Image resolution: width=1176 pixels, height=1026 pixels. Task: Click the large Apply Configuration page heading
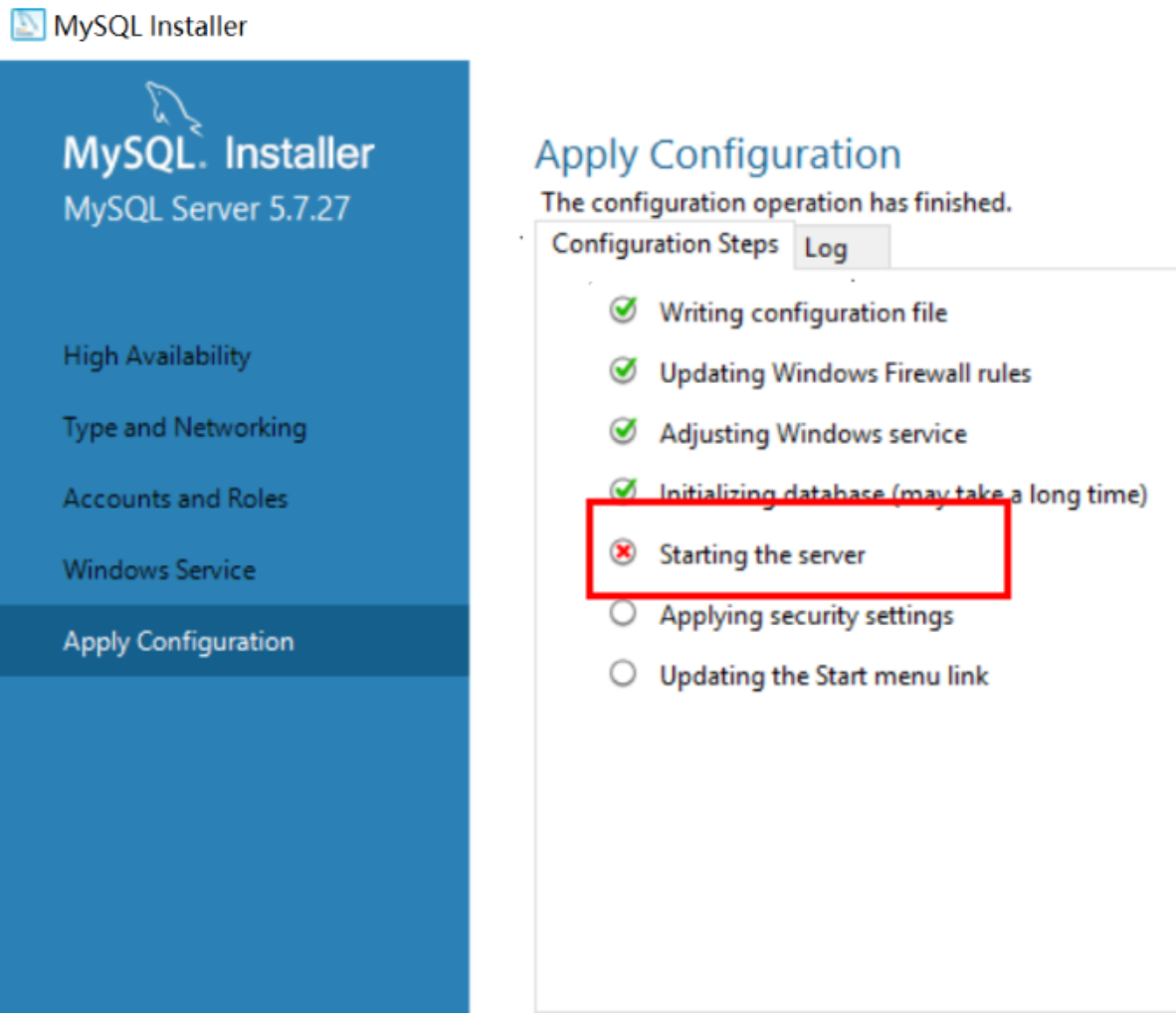[x=717, y=155]
